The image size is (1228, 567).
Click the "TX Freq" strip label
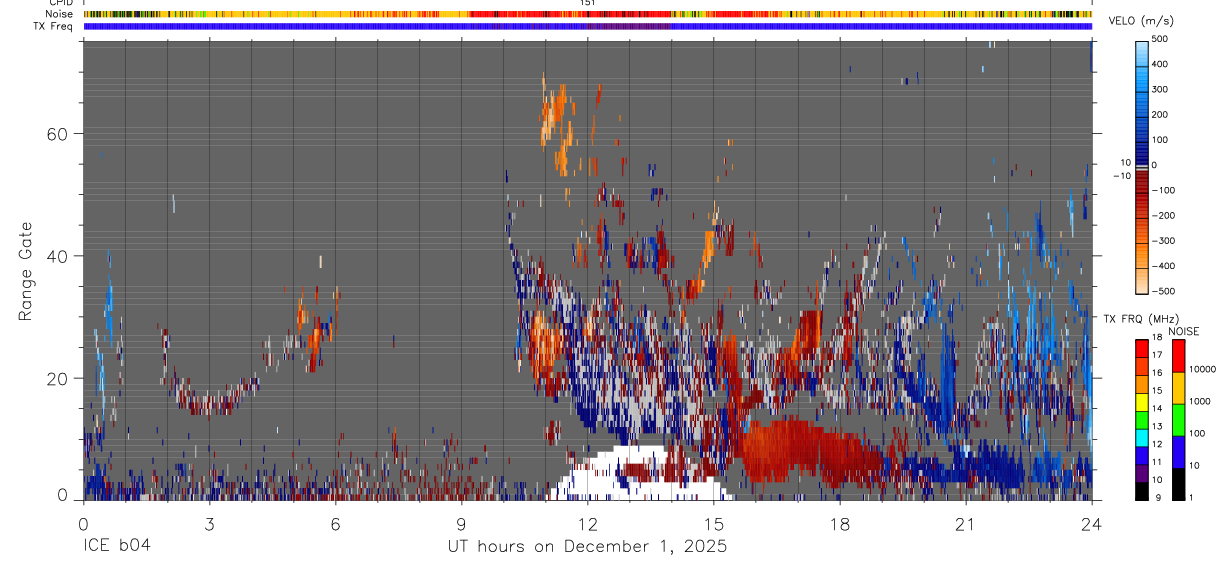coord(54,26)
